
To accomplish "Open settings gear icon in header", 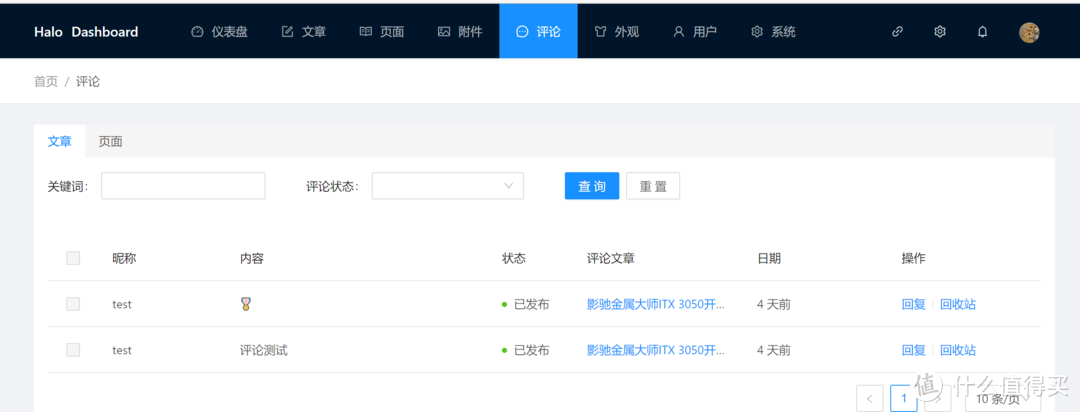I will pos(939,32).
